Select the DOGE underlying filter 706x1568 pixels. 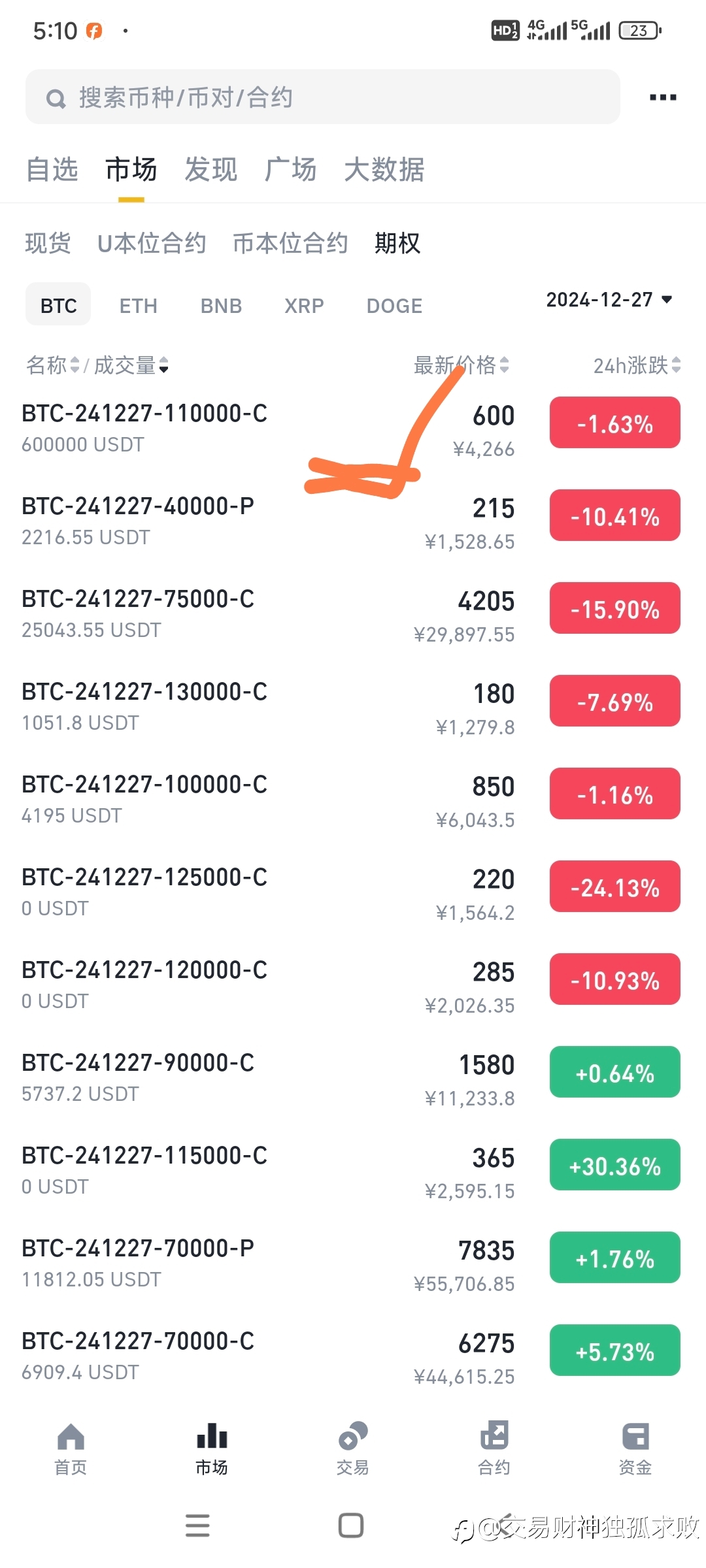click(x=394, y=305)
